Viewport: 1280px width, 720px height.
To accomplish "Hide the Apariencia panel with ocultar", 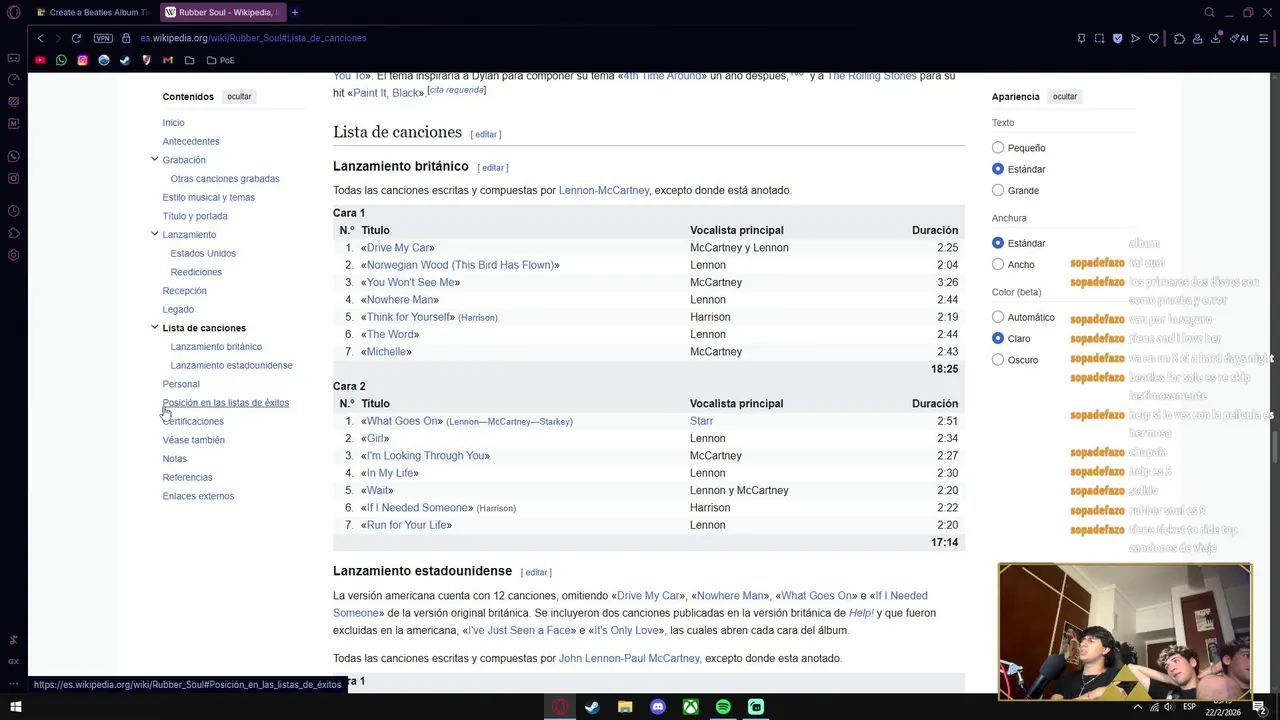I will pyautogui.click(x=1065, y=97).
